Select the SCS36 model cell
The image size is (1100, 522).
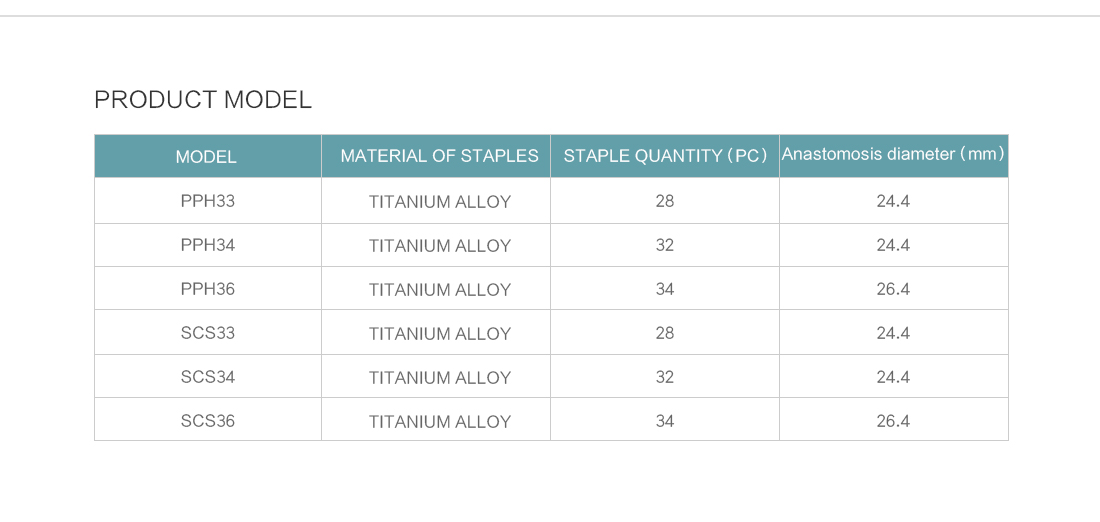click(208, 421)
